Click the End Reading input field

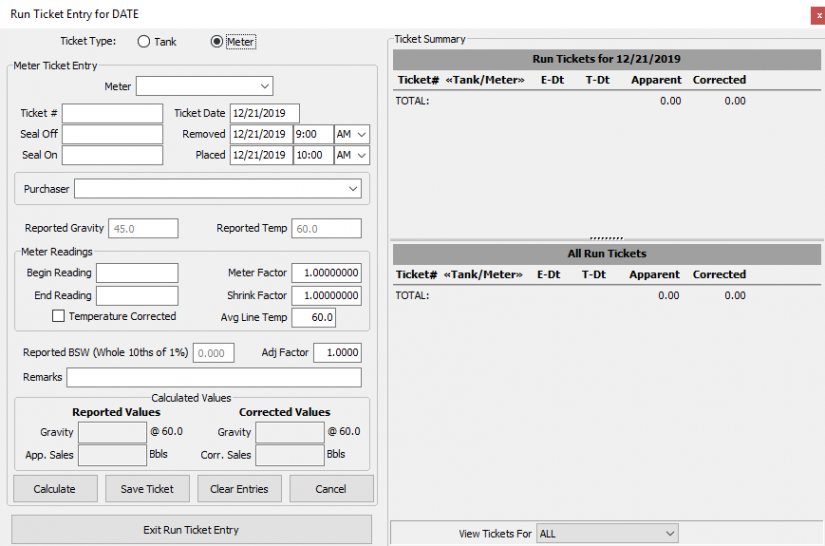click(137, 296)
